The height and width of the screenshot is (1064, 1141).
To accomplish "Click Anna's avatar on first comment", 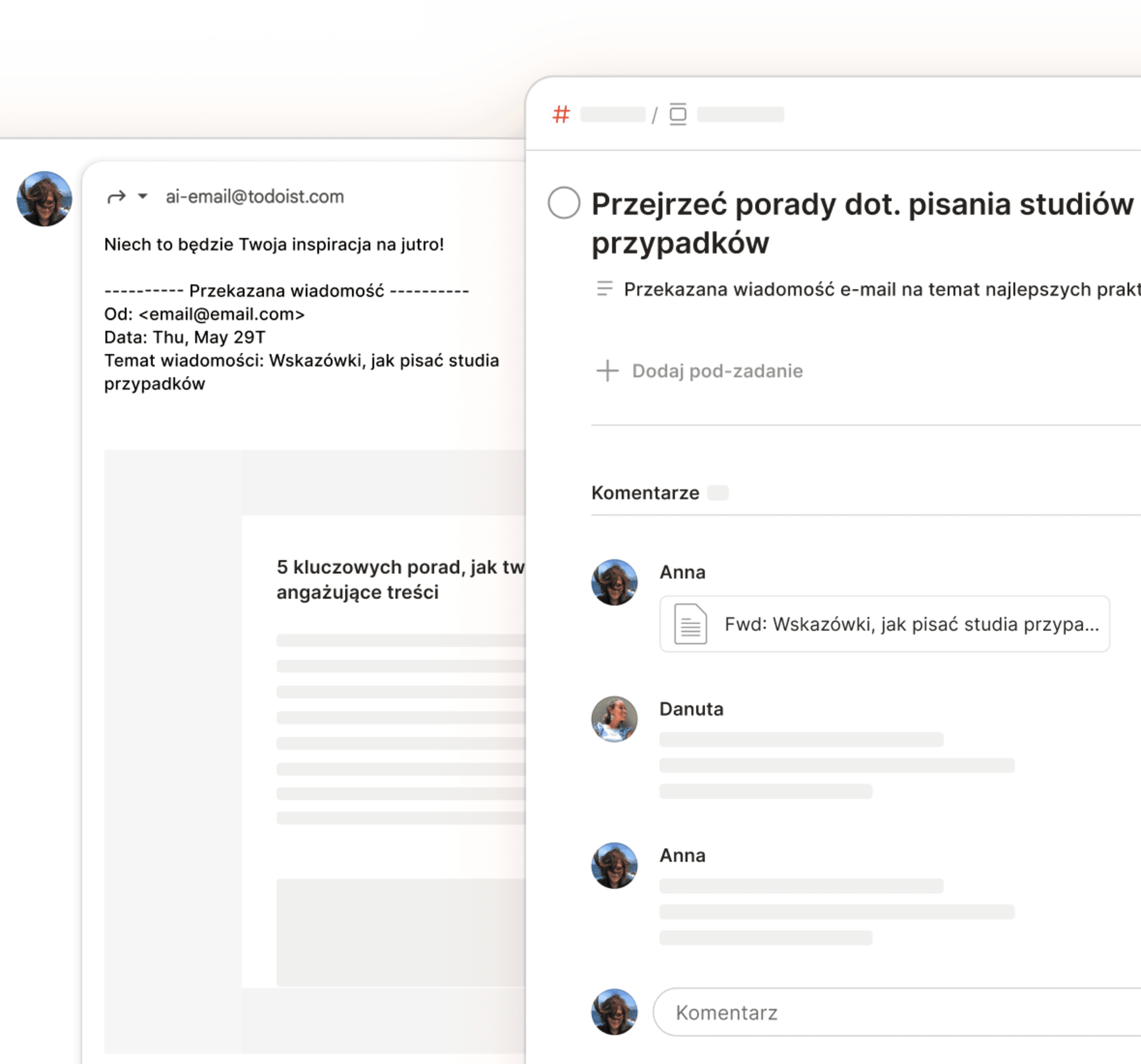I will coord(614,582).
